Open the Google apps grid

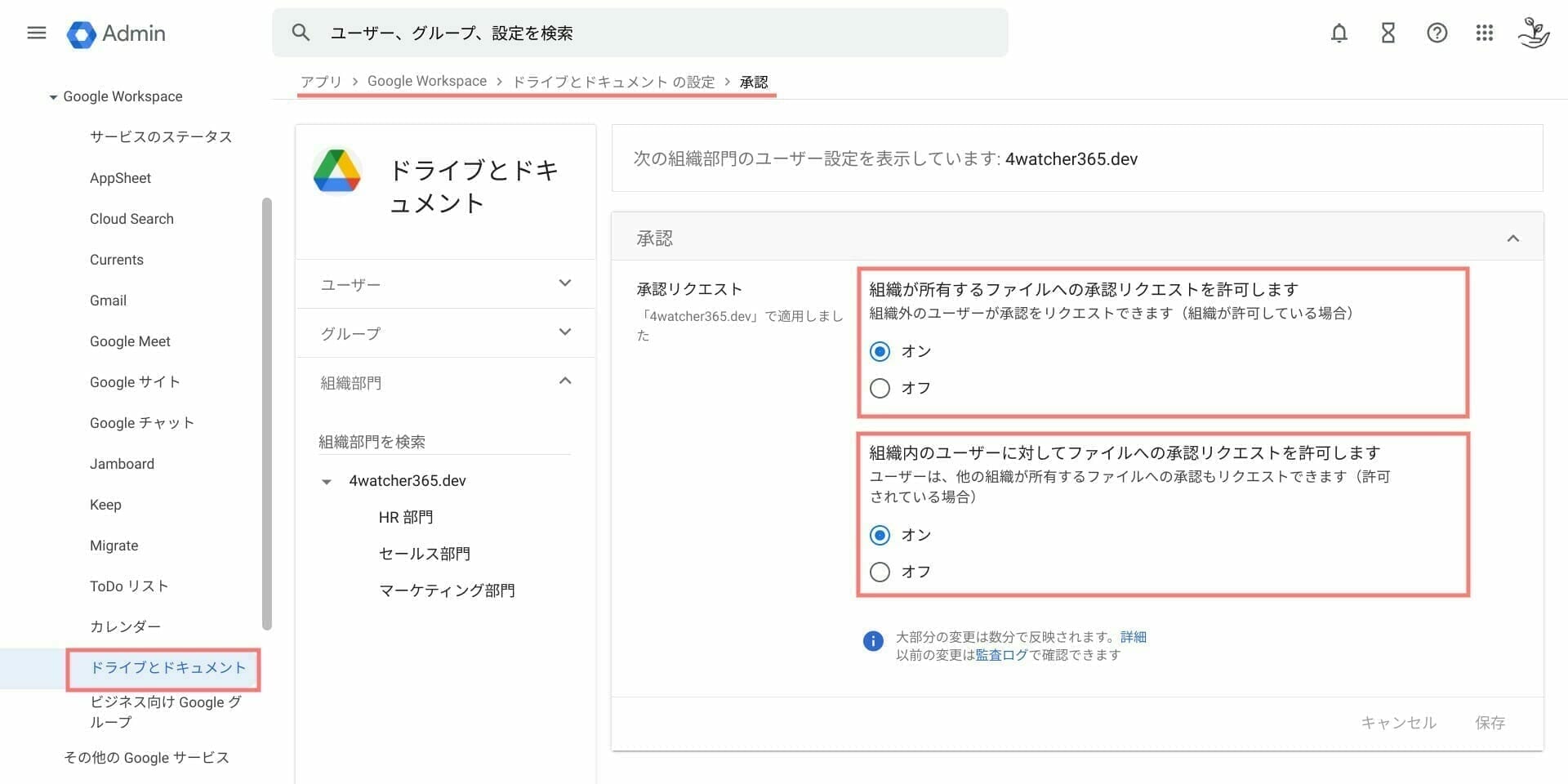coord(1485,33)
